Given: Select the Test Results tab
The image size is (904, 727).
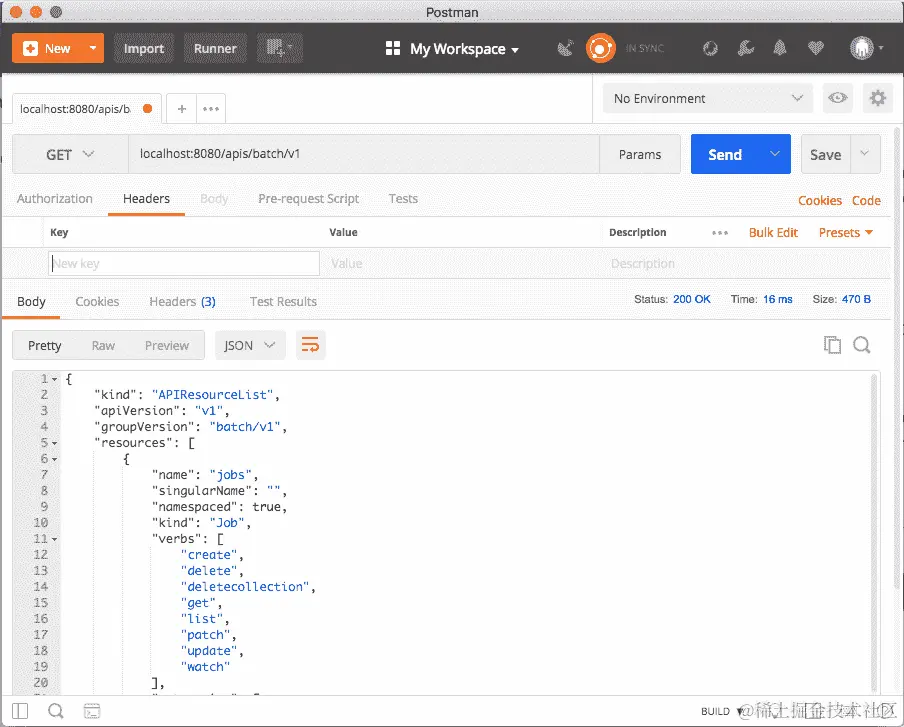Looking at the screenshot, I should (283, 302).
